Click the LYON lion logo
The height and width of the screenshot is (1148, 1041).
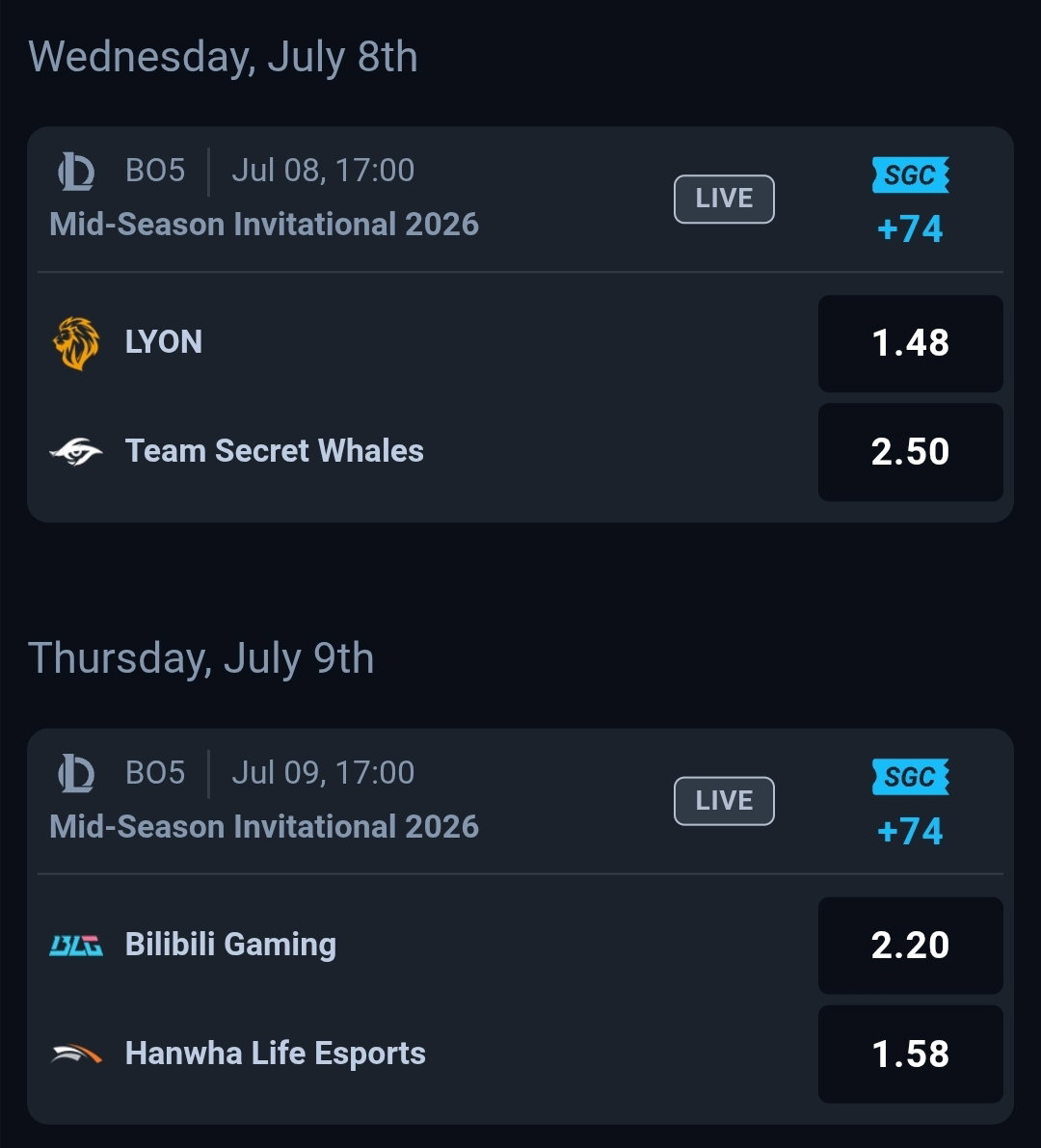coord(76,342)
